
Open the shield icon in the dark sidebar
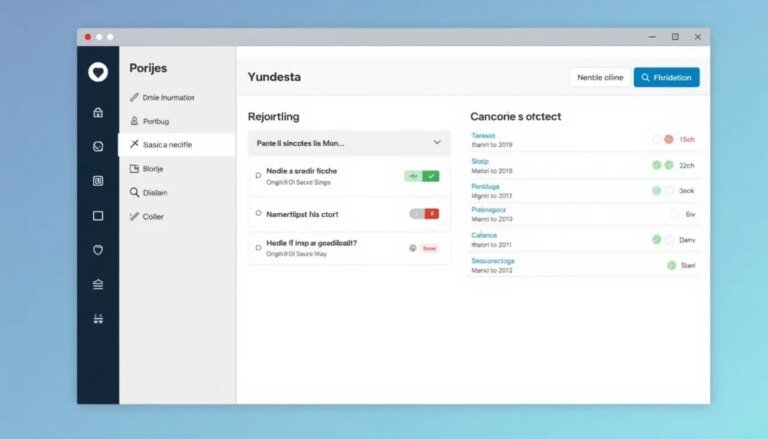98,250
